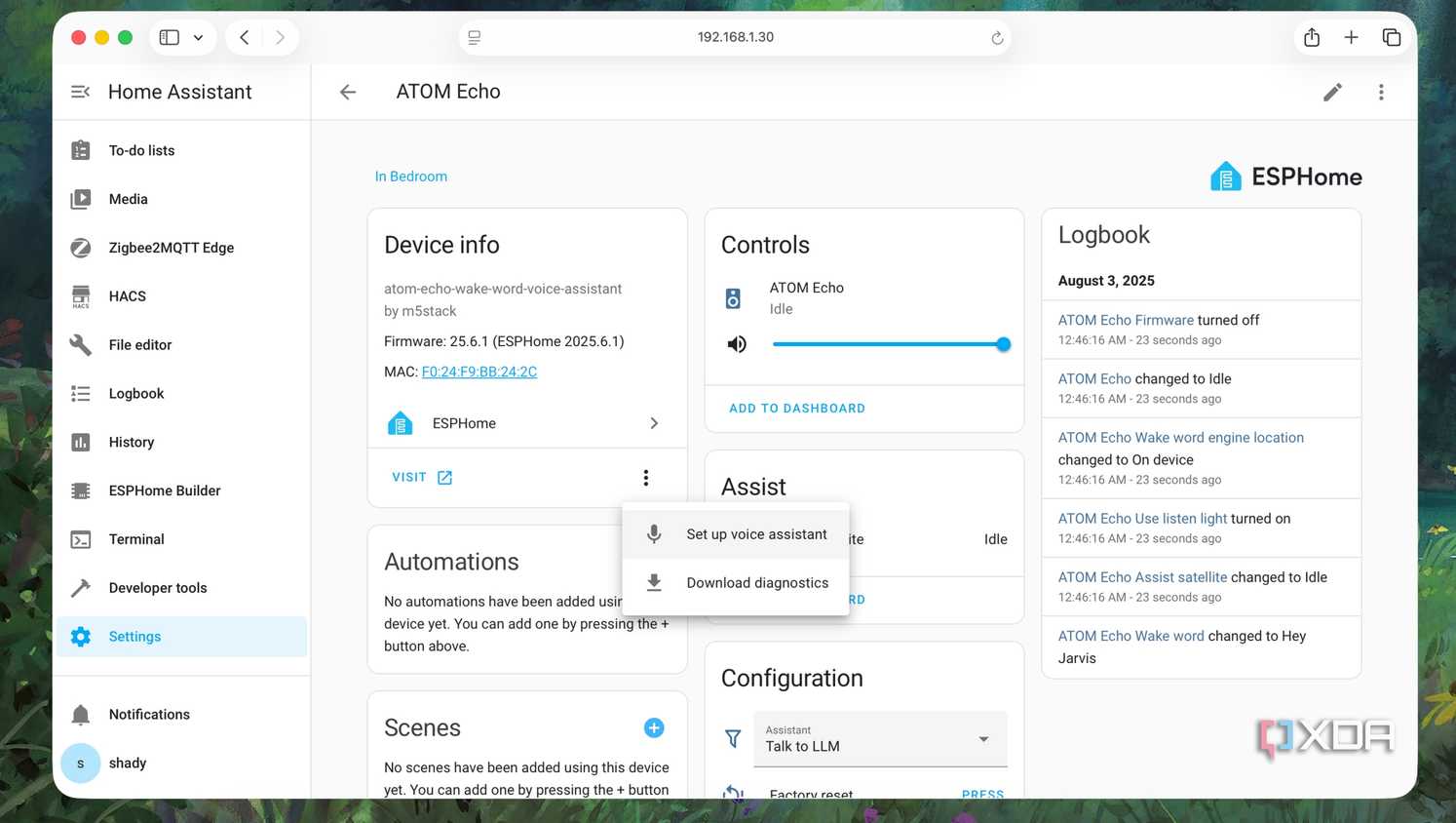The width and height of the screenshot is (1456, 823).
Task: Open Zigbee2MQTT Edge panel
Action: (x=181, y=248)
